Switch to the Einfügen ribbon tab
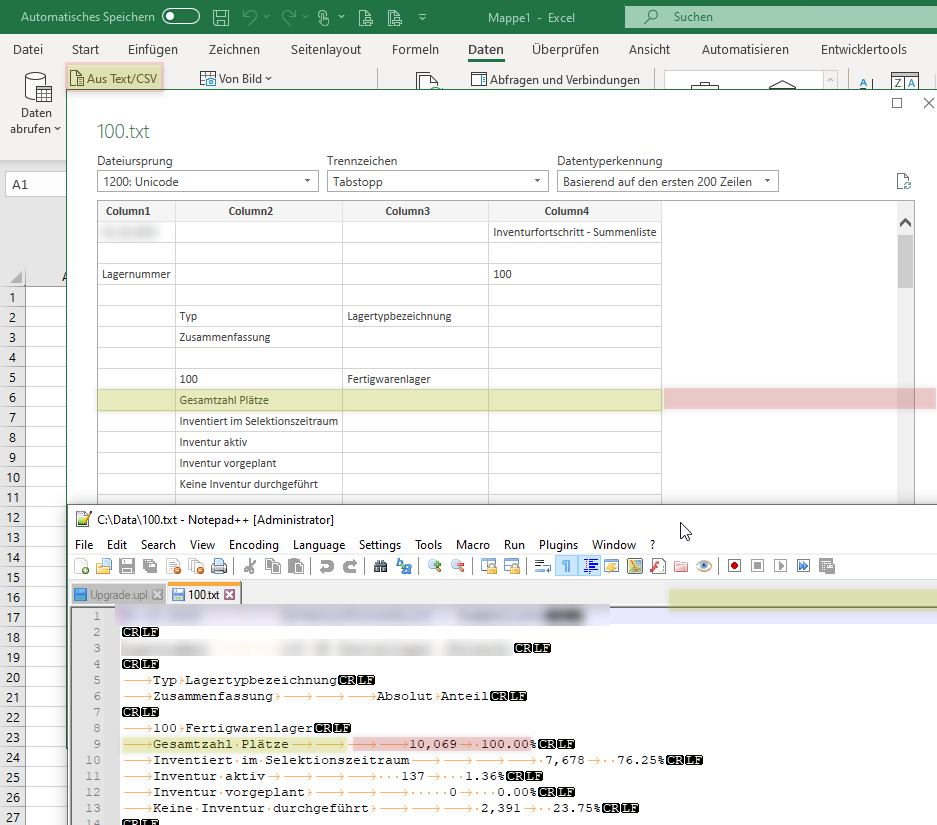Viewport: 937px width, 825px height. click(x=153, y=50)
